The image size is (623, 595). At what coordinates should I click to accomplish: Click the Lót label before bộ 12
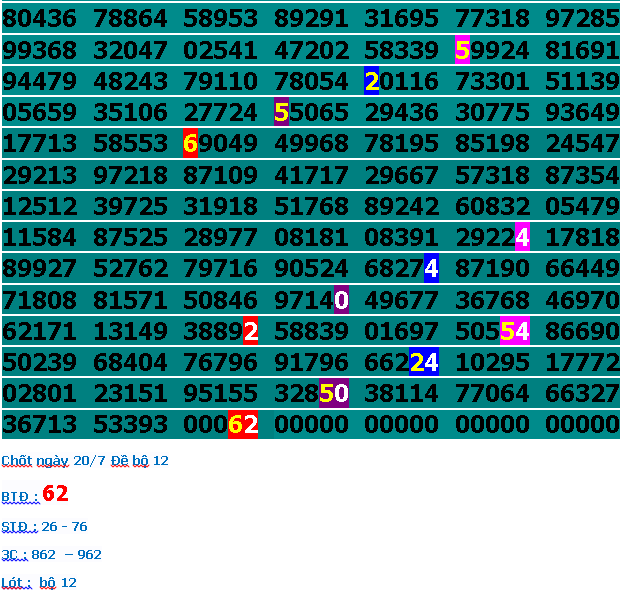click(16, 582)
